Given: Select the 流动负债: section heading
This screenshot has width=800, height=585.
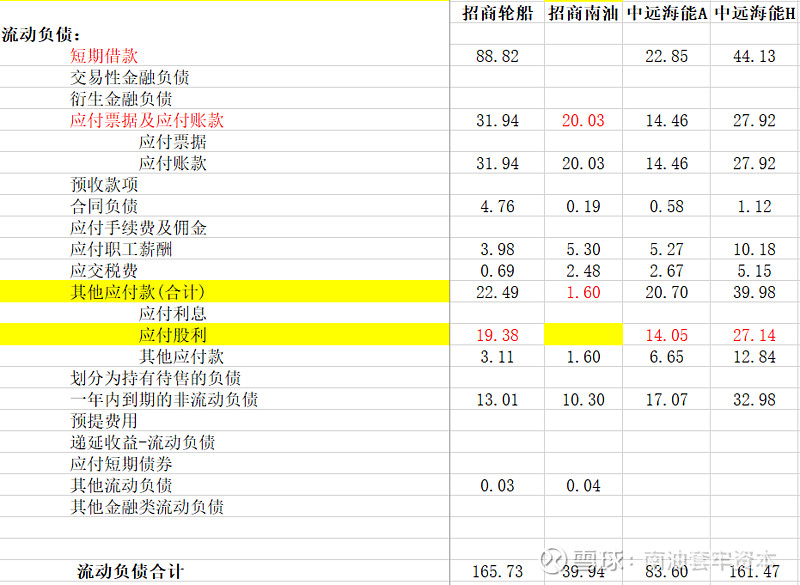Looking at the screenshot, I should 41,35.
